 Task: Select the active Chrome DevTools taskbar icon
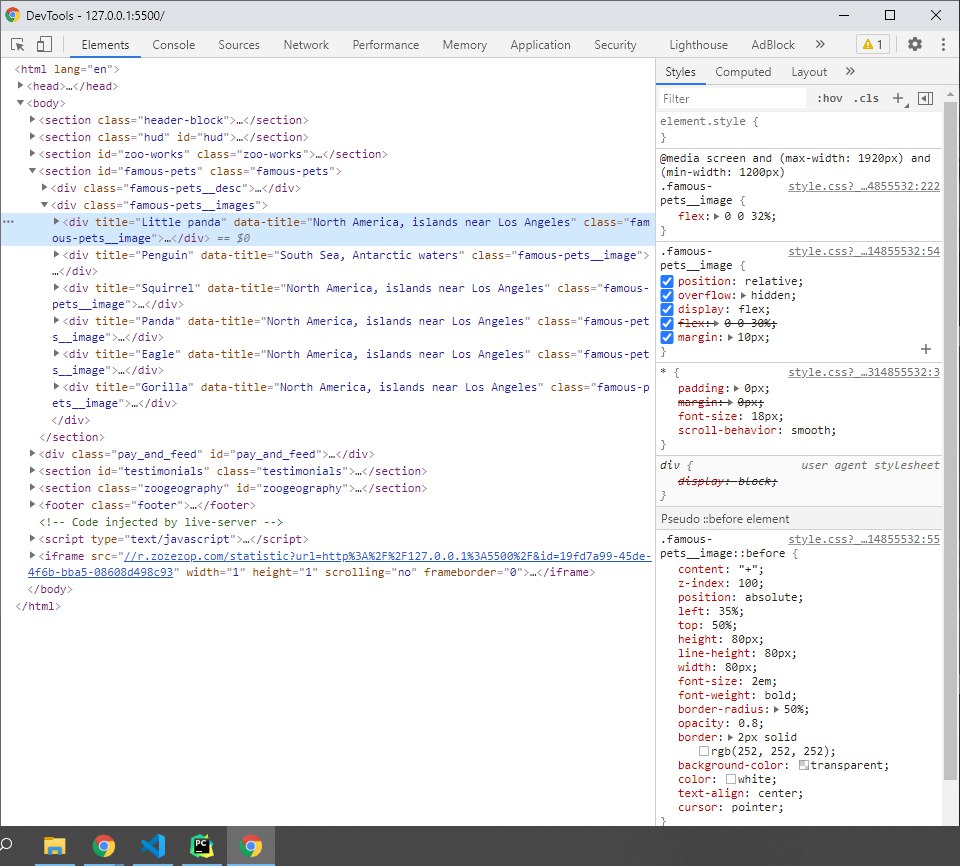point(250,846)
